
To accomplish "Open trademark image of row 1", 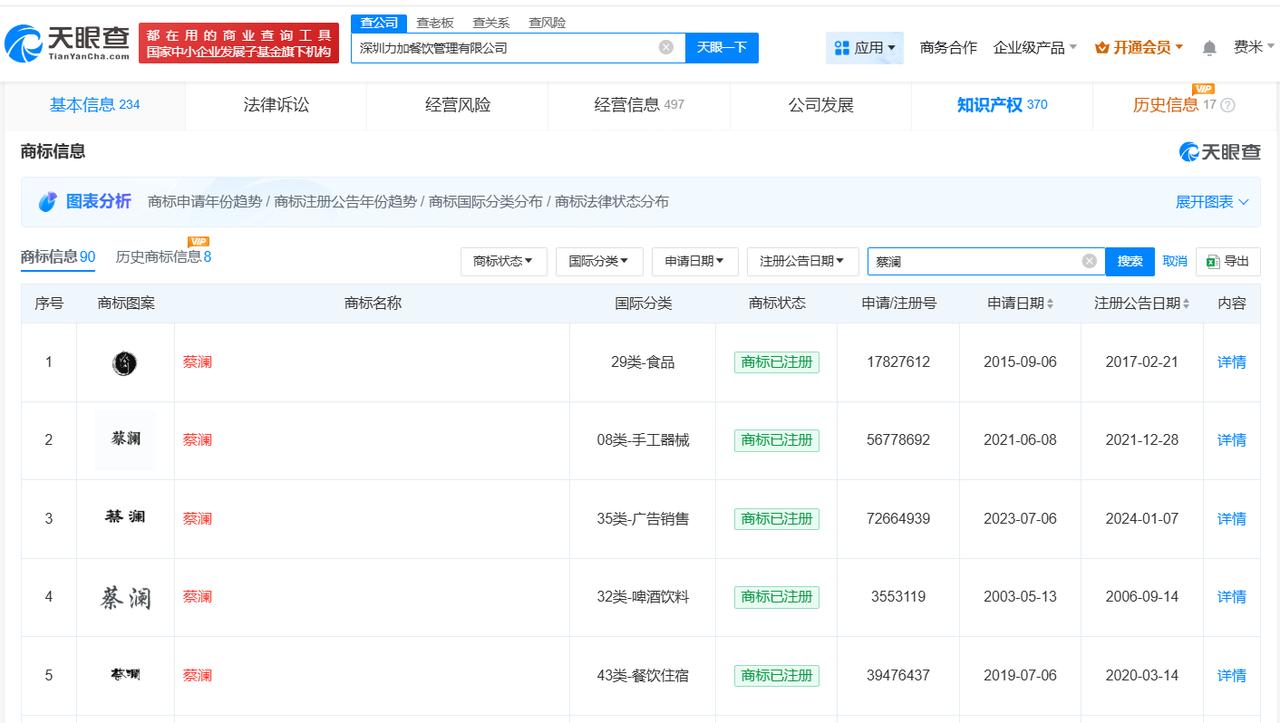I will coord(125,362).
